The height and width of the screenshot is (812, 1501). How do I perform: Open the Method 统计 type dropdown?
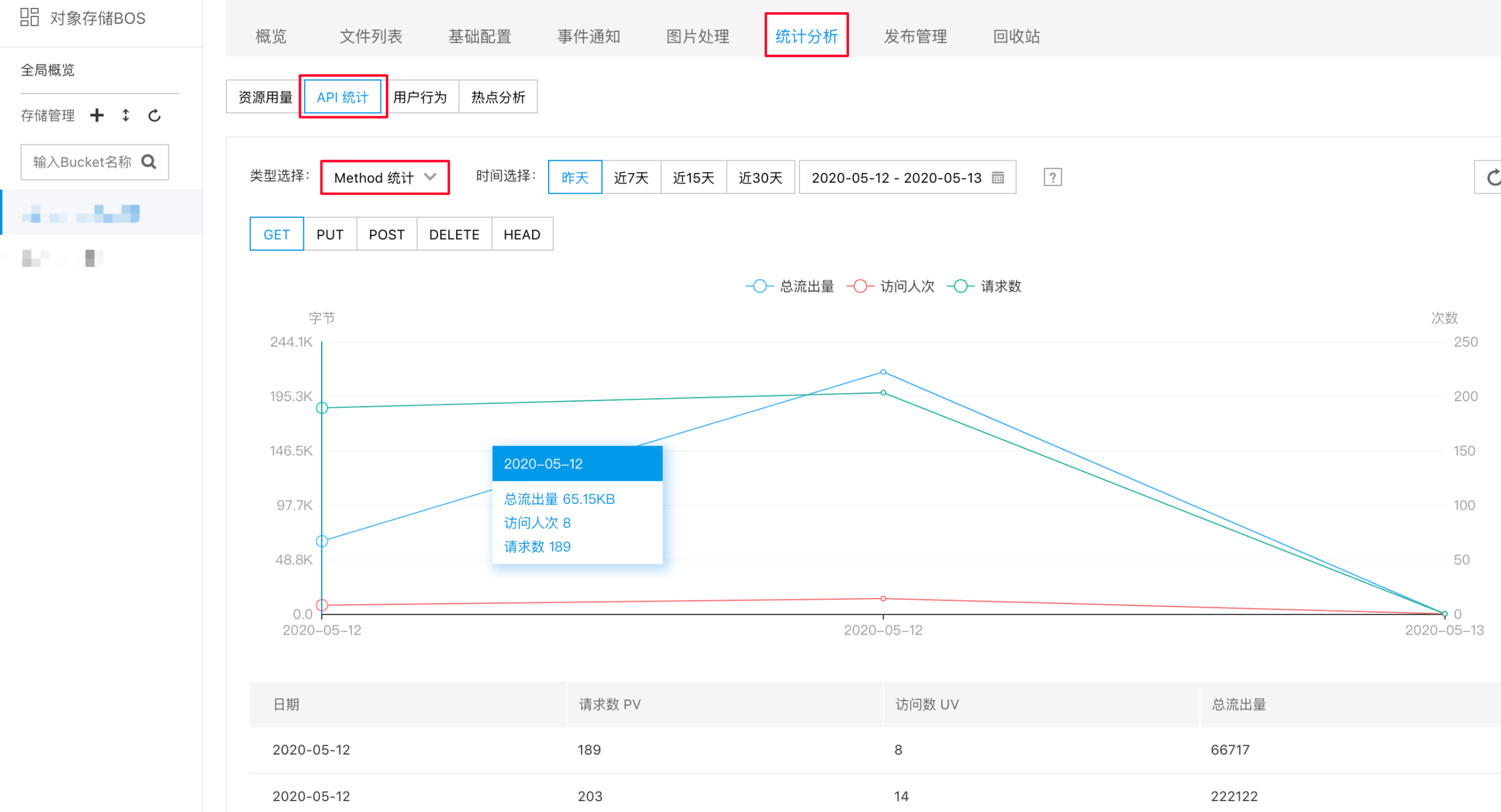(x=385, y=177)
